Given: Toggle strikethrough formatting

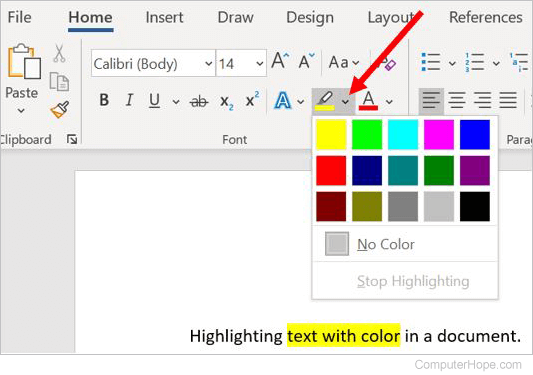Looking at the screenshot, I should [199, 102].
